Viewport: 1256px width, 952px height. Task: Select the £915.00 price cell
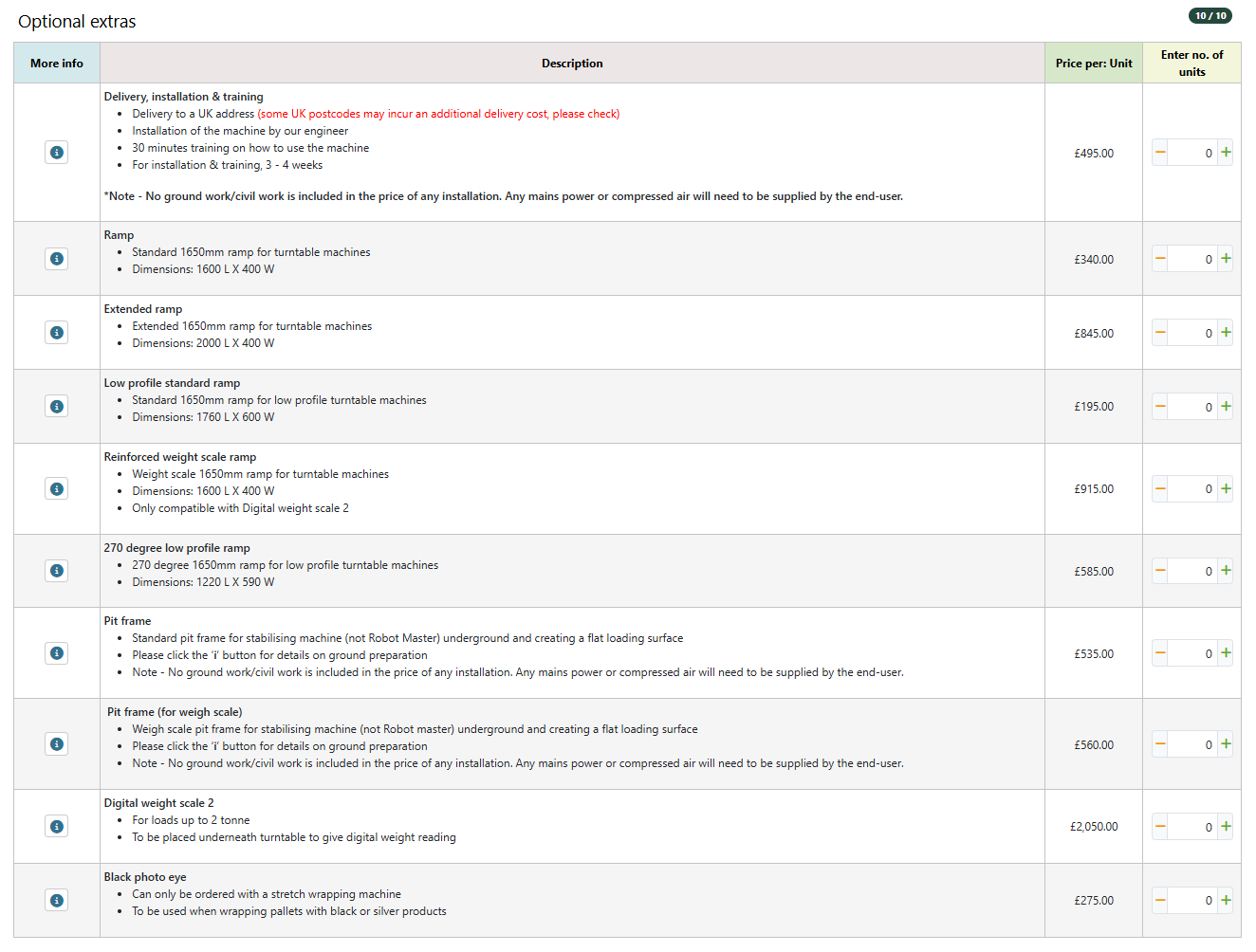tap(1094, 489)
